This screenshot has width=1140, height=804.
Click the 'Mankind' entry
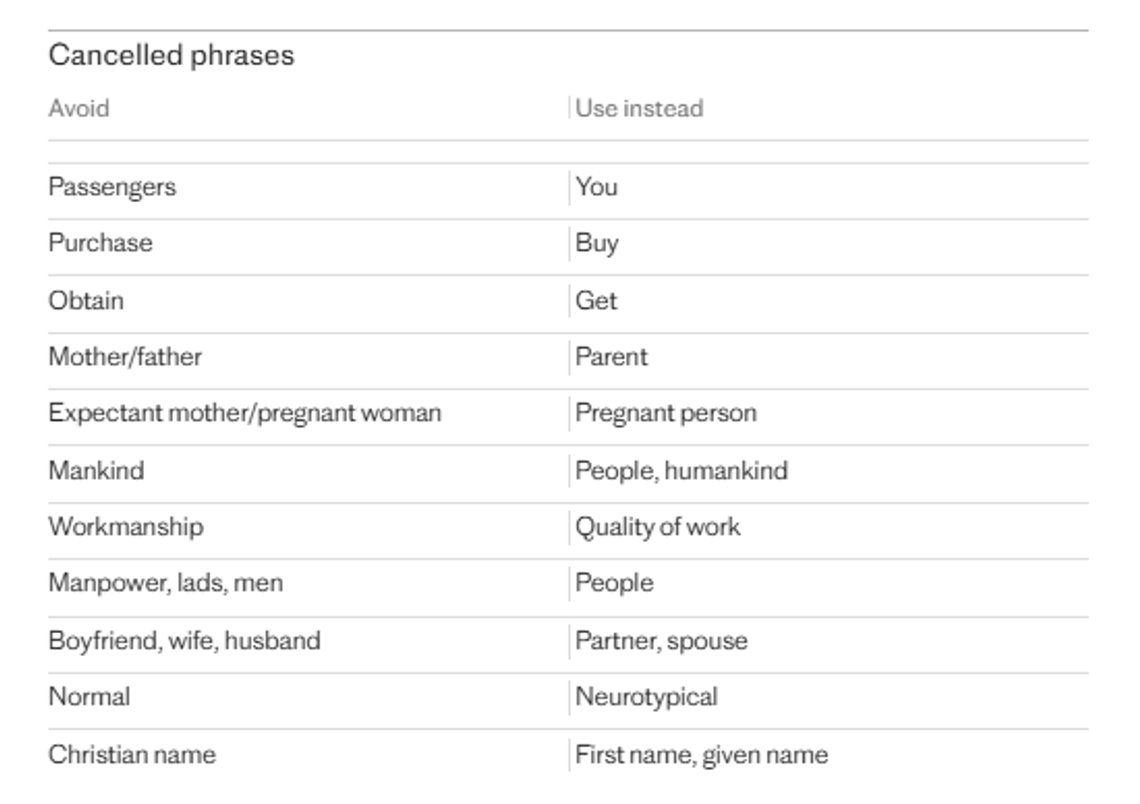coord(96,470)
